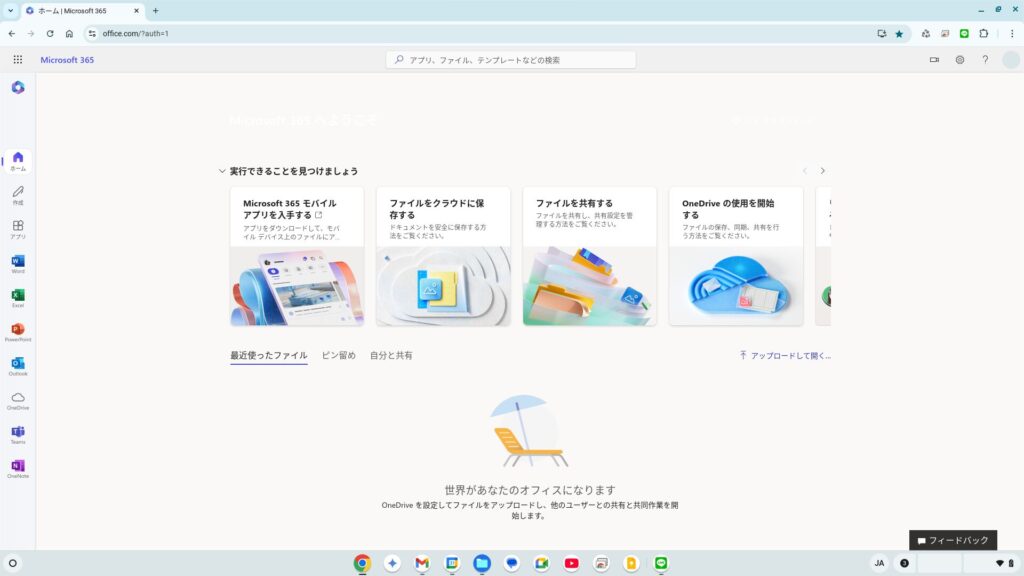The height and width of the screenshot is (576, 1024).
Task: Open the settings gear icon
Action: click(959, 60)
